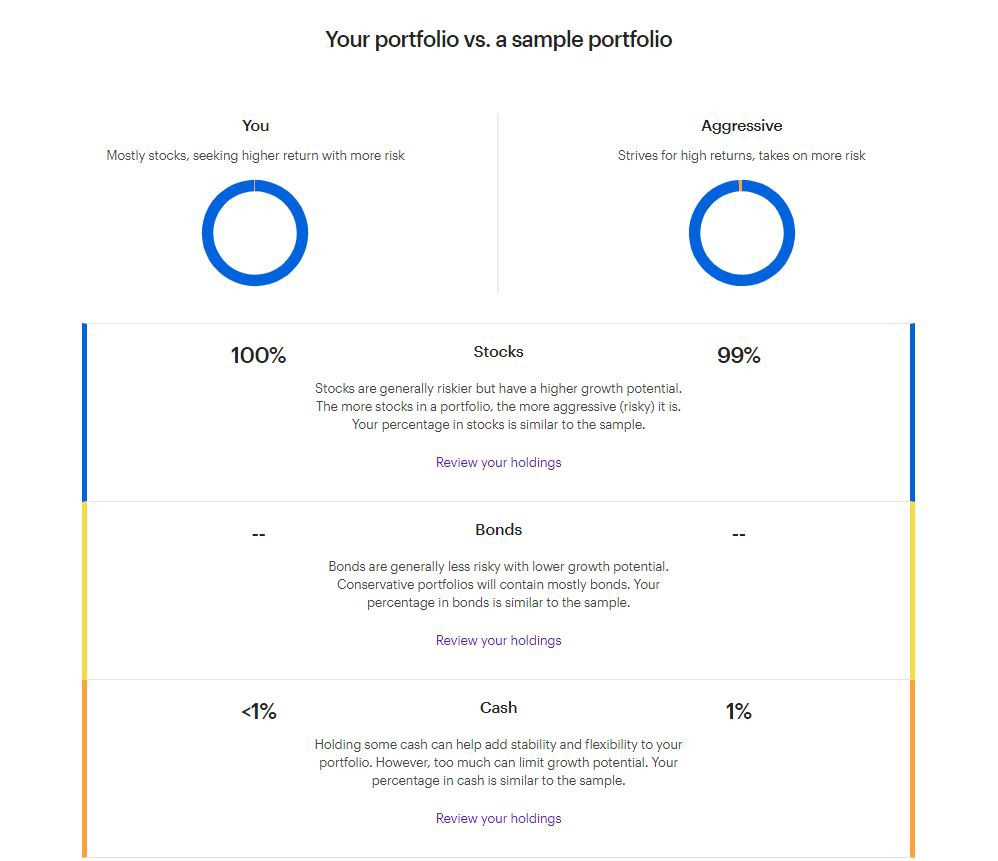Select the Stocks section heading
The height and width of the screenshot is (861, 998).
click(498, 352)
